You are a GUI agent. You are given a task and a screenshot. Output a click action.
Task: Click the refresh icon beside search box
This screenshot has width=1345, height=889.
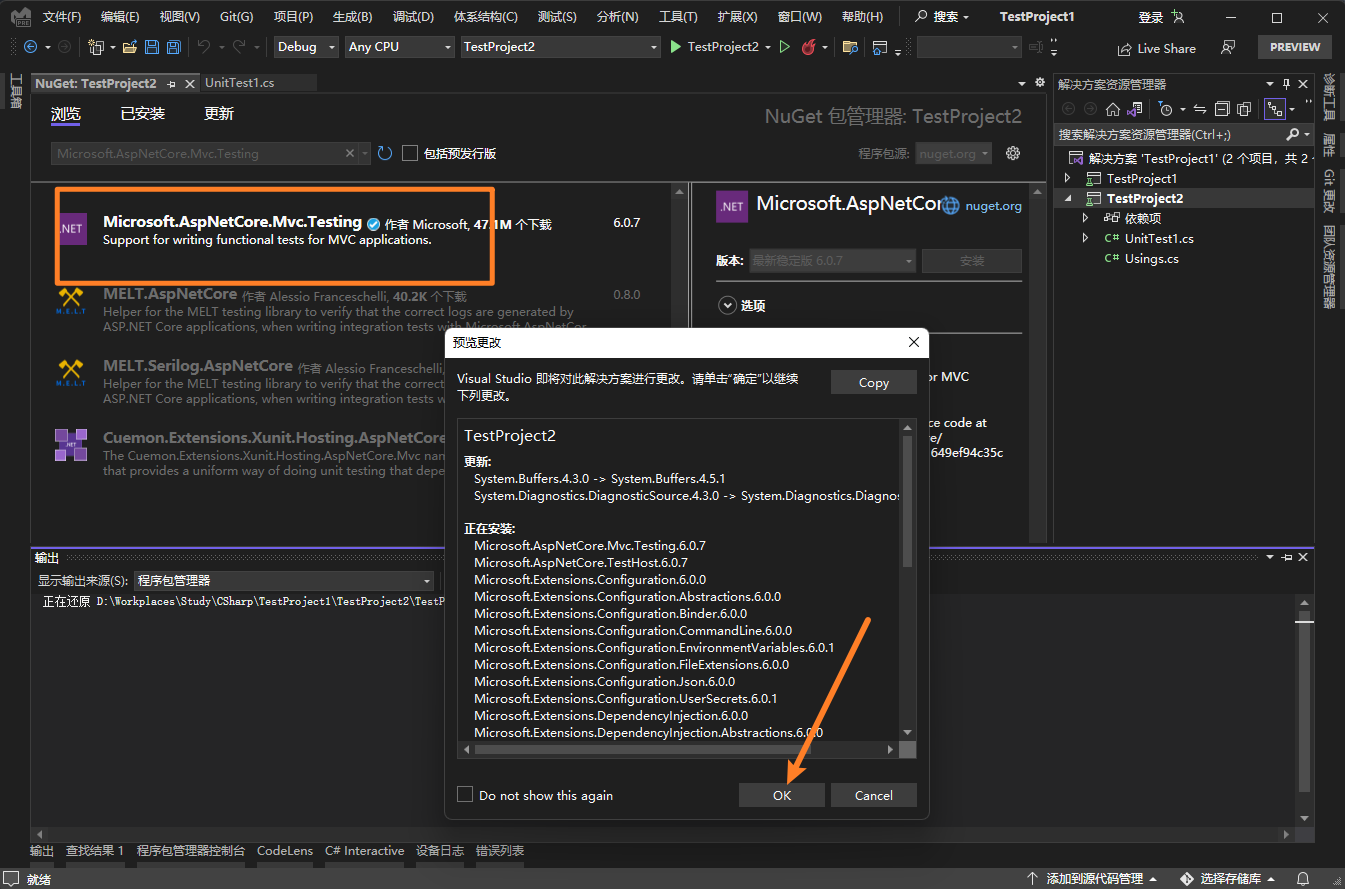click(x=385, y=153)
